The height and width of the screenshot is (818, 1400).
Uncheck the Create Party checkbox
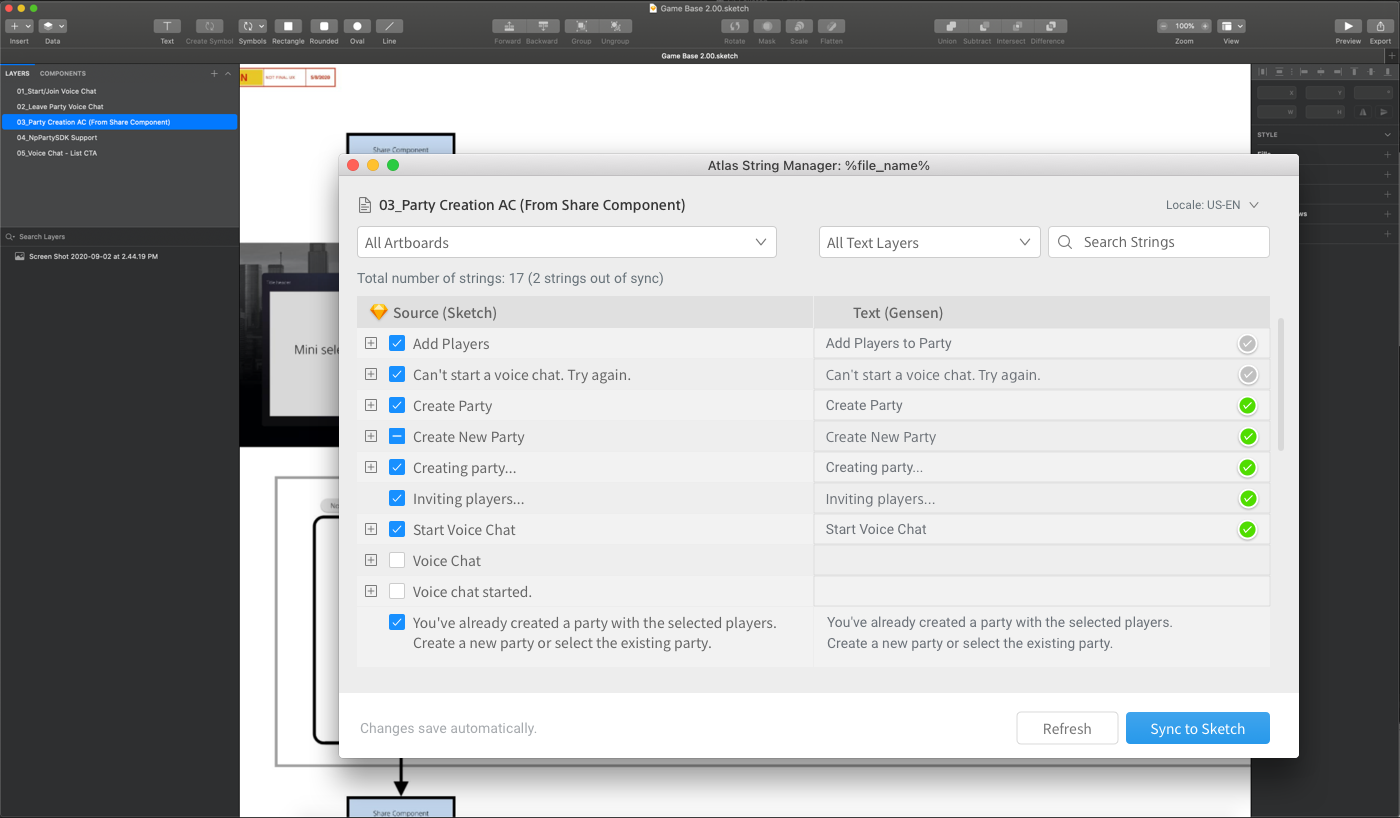(397, 405)
